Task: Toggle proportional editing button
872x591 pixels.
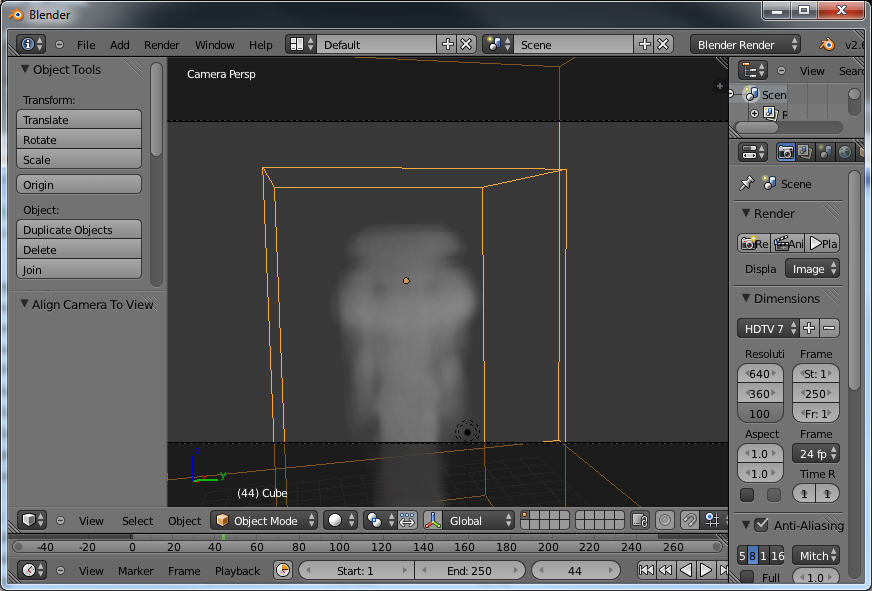Action: click(x=665, y=520)
